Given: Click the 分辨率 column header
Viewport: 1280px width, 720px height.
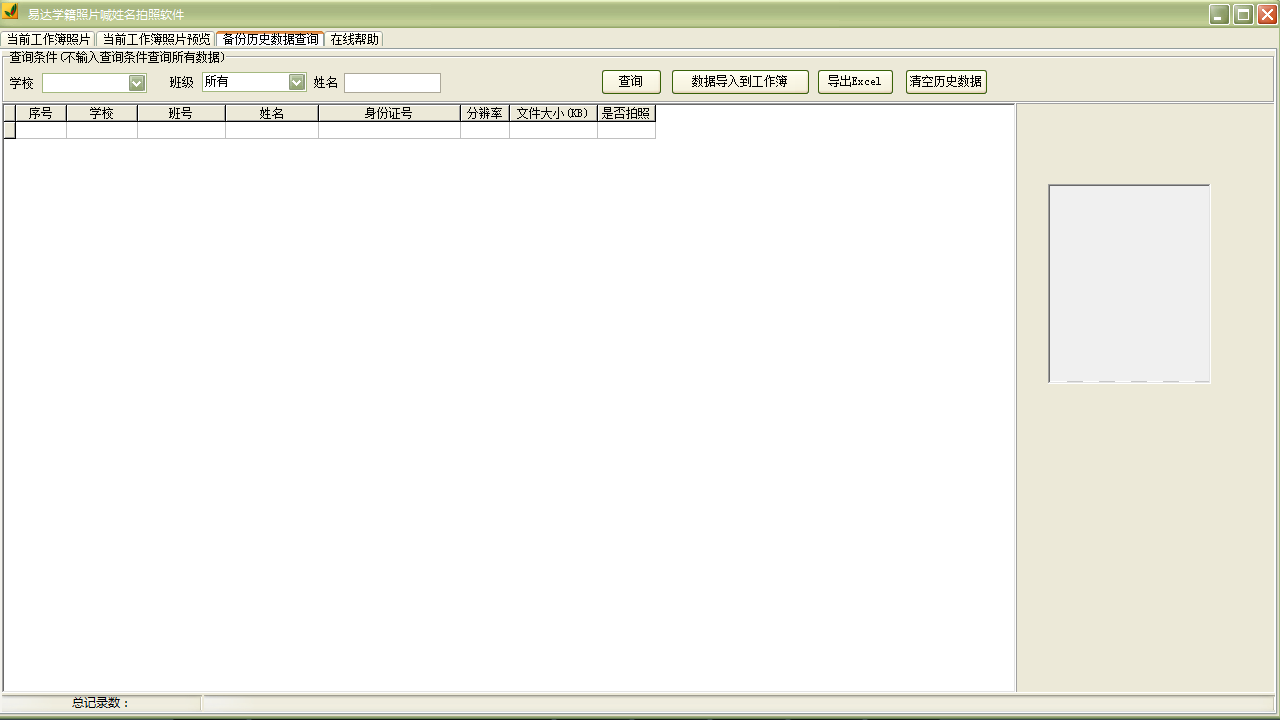Looking at the screenshot, I should pos(484,113).
